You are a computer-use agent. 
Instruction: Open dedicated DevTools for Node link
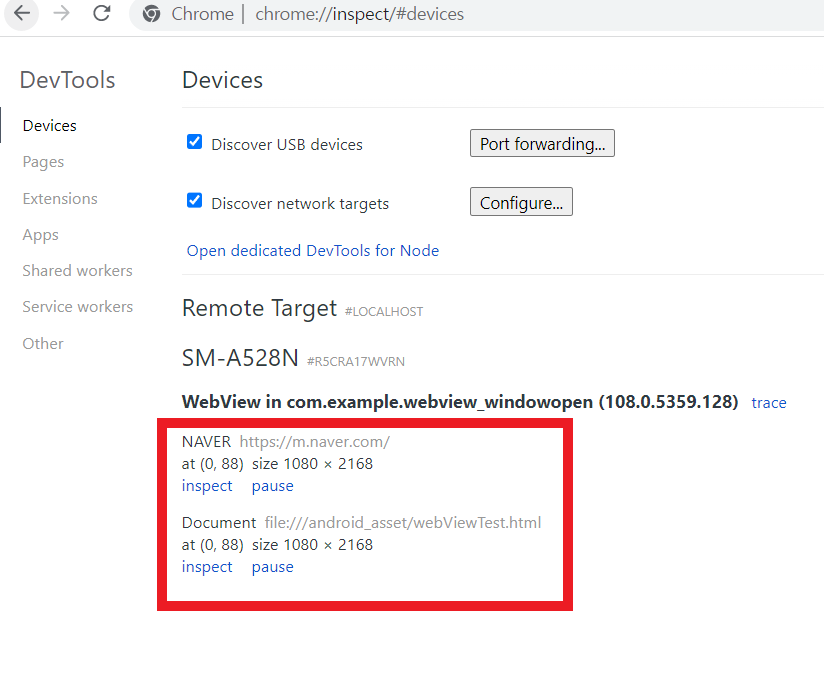[313, 251]
